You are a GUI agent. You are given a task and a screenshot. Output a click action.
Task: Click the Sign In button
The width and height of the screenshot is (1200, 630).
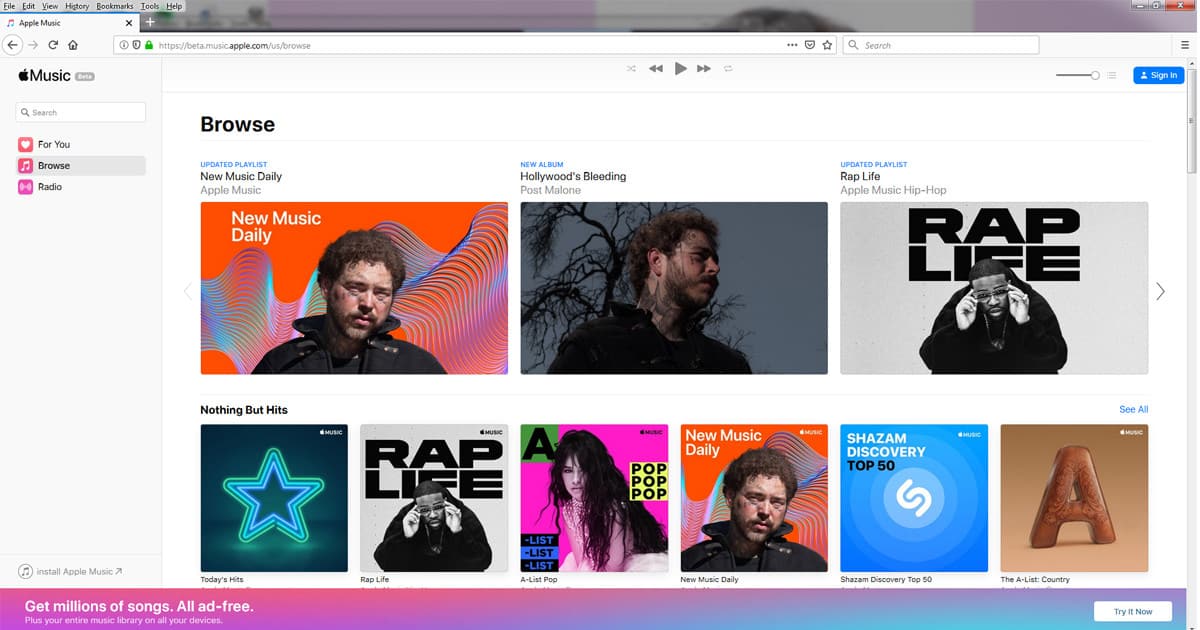[x=1158, y=75]
